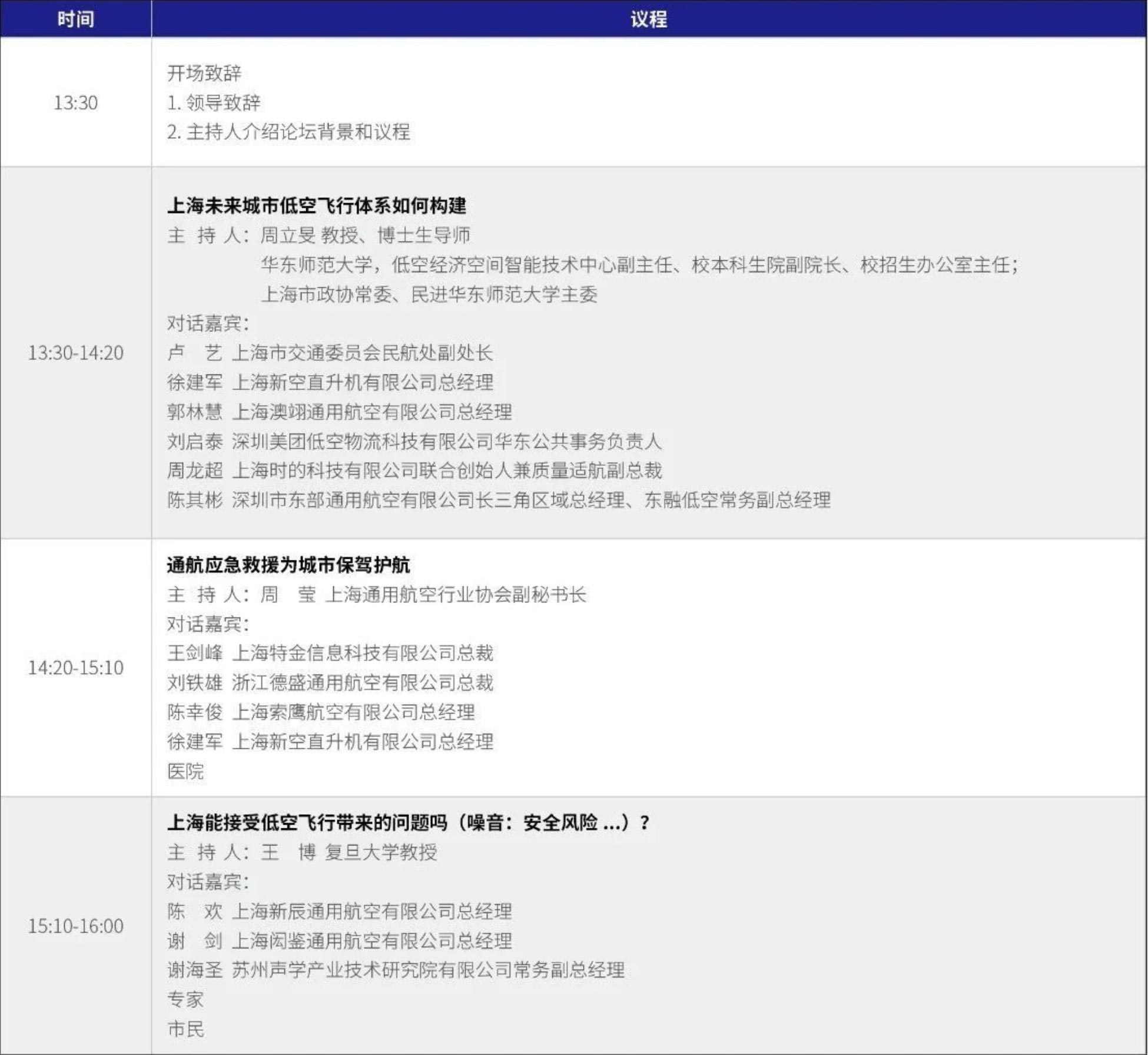The height and width of the screenshot is (1055, 1148).
Task: Click the 时间 column header
Action: click(75, 19)
